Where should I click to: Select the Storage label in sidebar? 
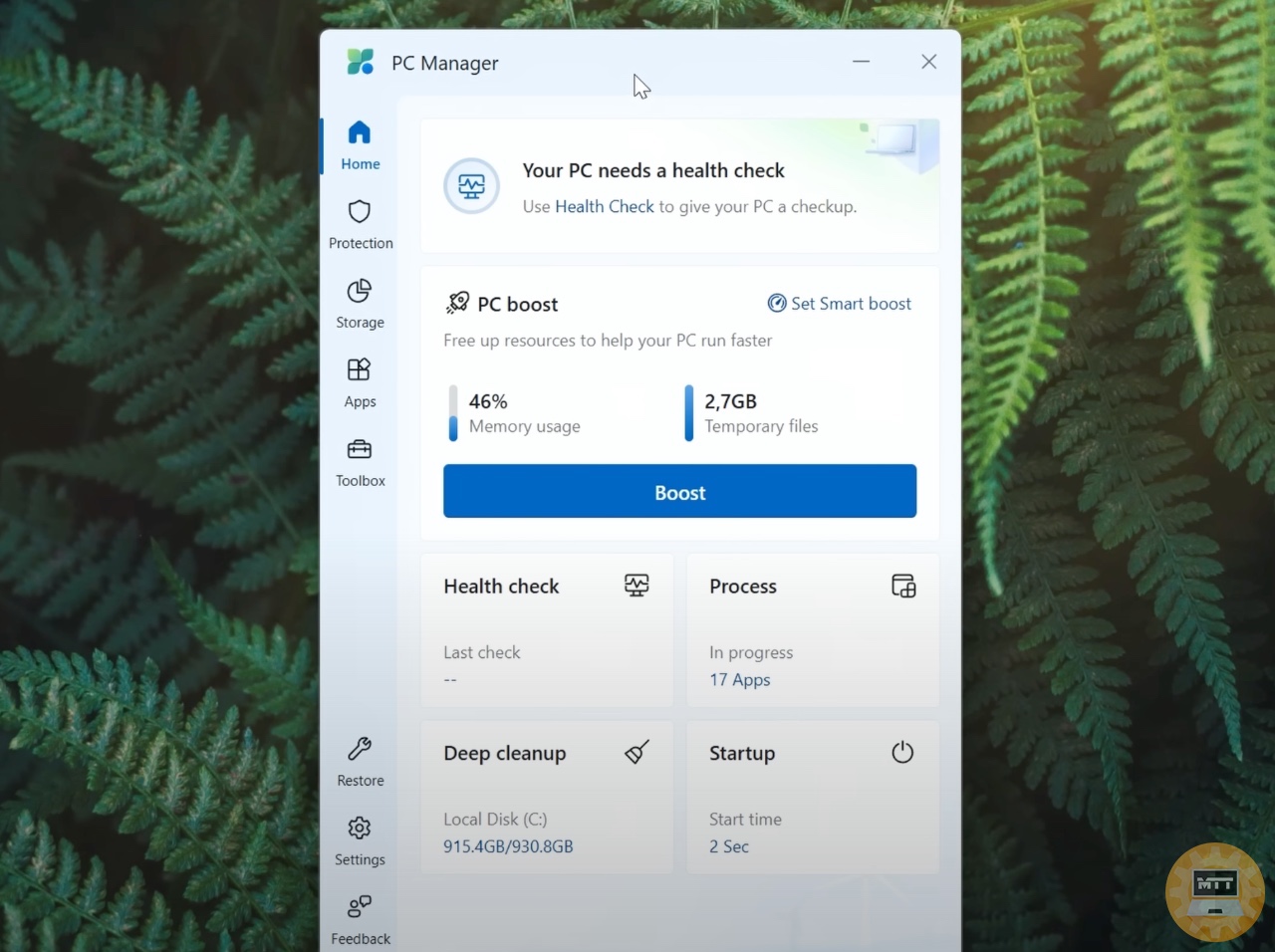pyautogui.click(x=360, y=323)
